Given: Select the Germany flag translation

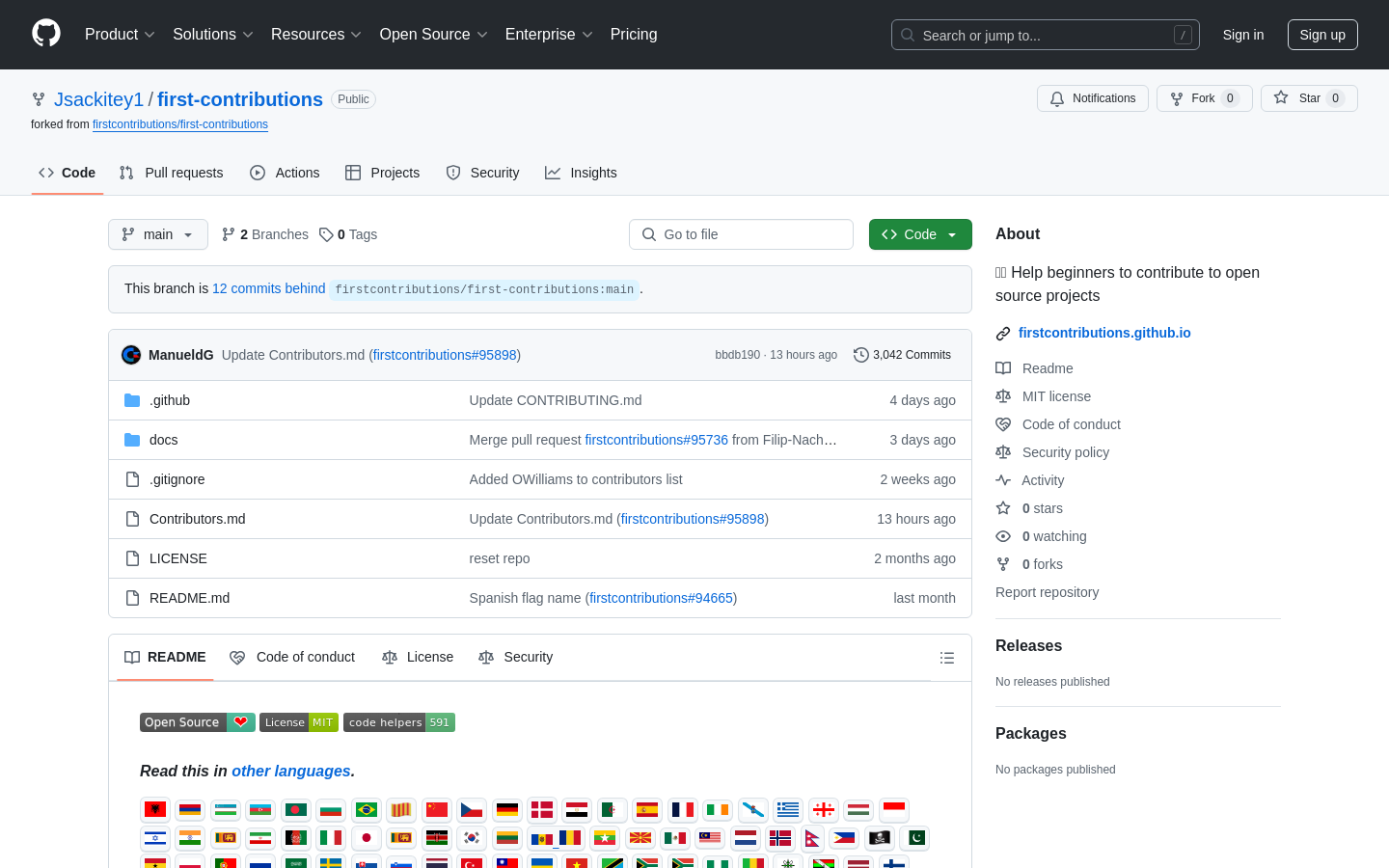Looking at the screenshot, I should [507, 809].
